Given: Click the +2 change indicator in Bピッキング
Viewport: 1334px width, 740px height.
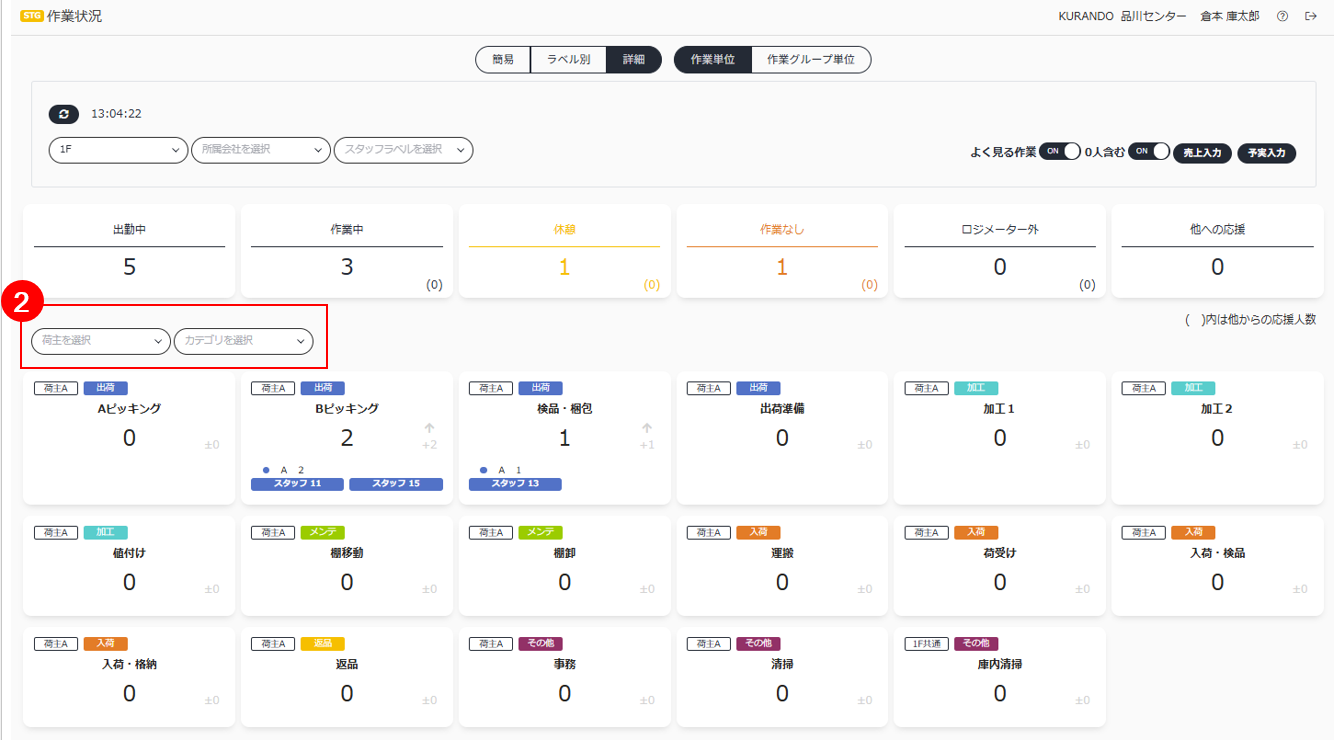Looking at the screenshot, I should [x=429, y=445].
